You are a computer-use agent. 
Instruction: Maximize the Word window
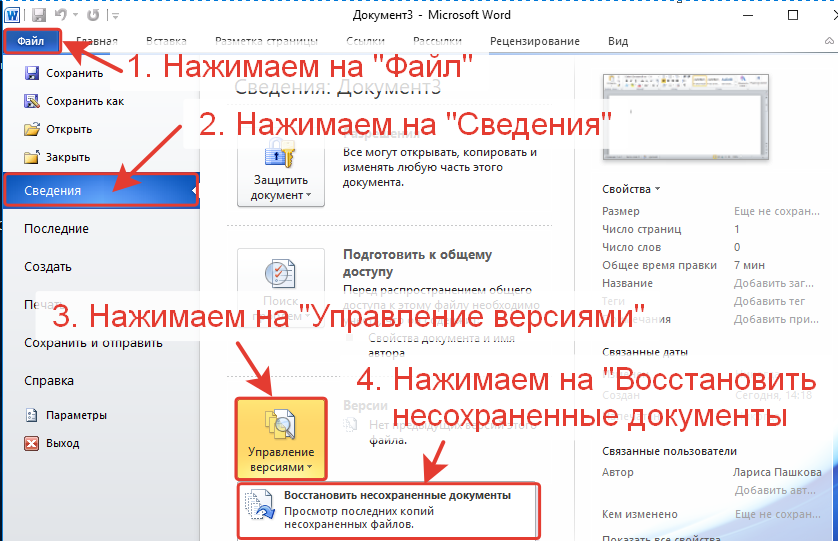(793, 15)
